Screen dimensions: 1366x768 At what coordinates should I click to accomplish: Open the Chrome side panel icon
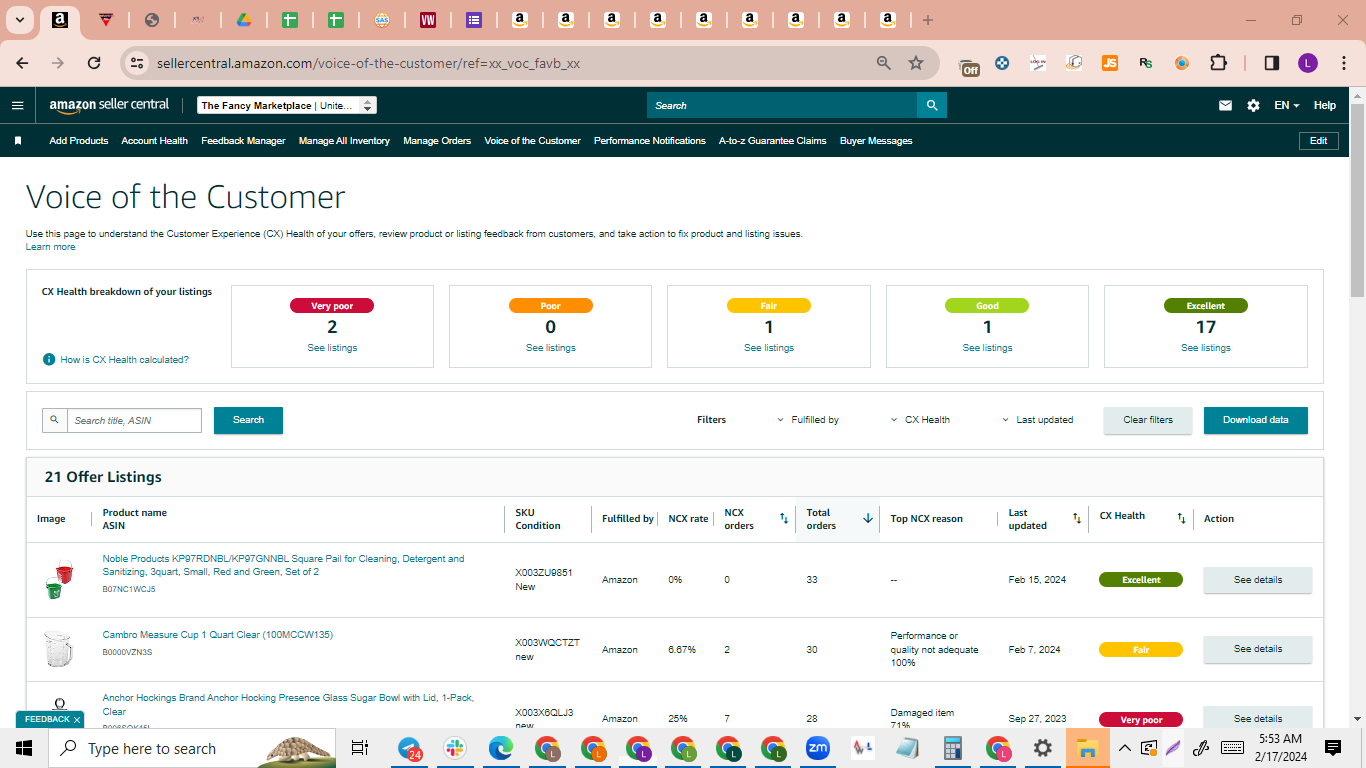tap(1272, 63)
